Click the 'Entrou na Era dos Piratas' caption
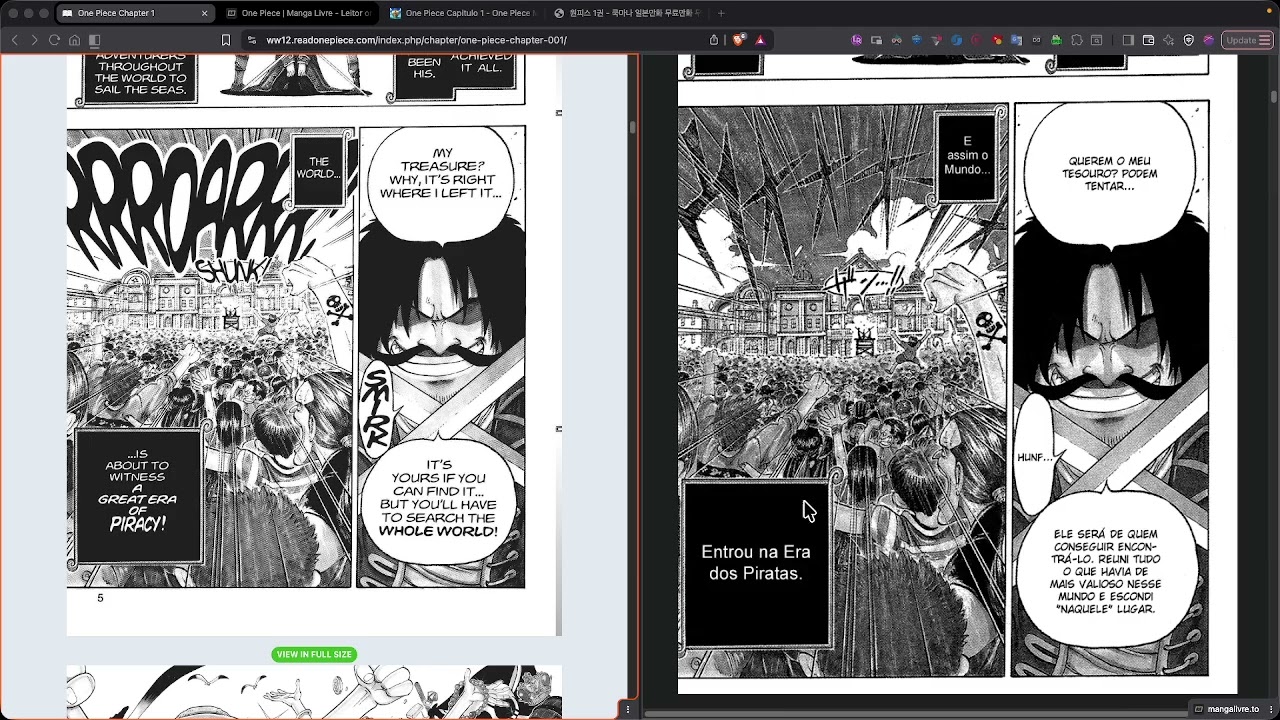Viewport: 1280px width, 720px height. (x=755, y=563)
